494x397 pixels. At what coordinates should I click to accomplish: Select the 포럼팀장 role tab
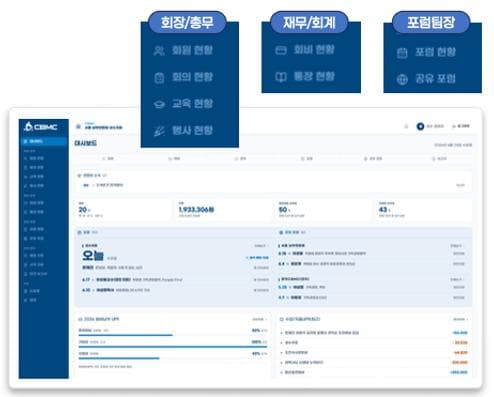[x=431, y=22]
